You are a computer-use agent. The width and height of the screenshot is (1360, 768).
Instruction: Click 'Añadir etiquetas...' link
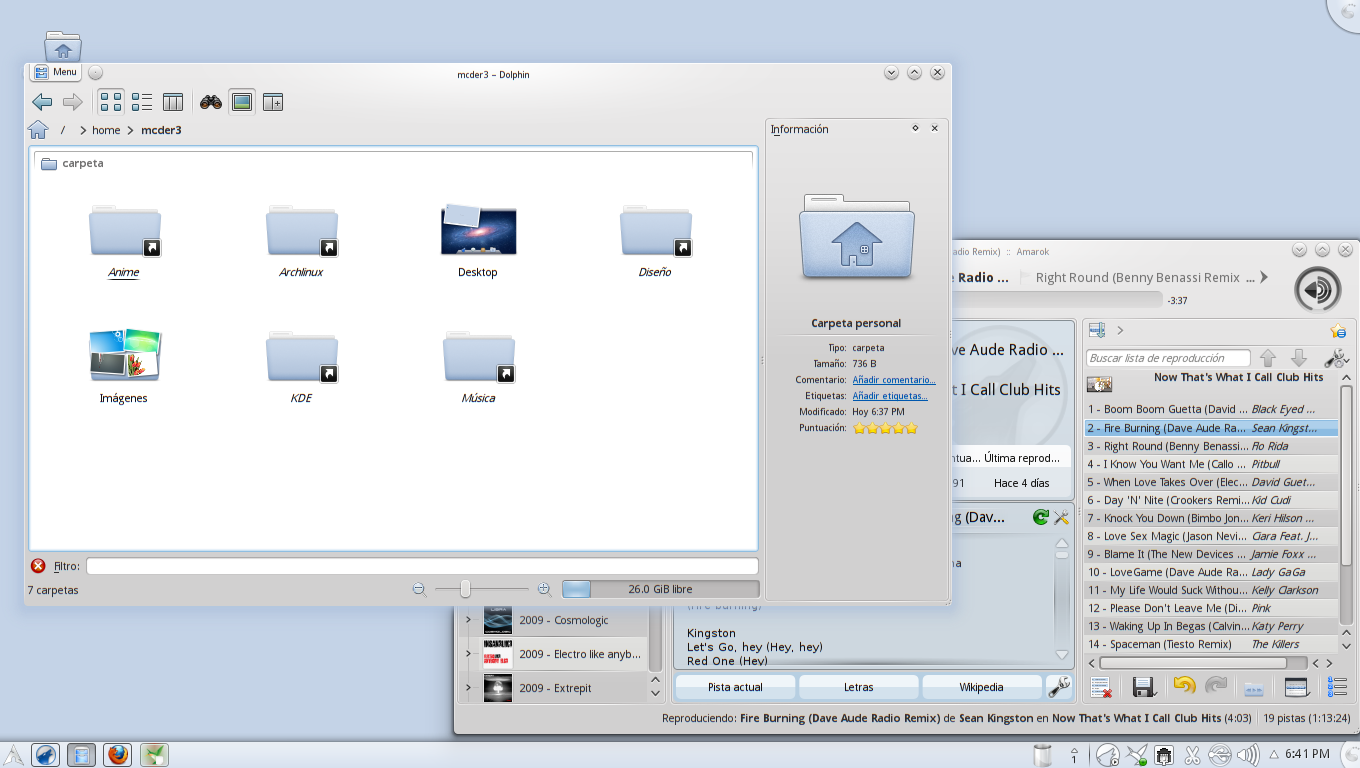click(890, 396)
